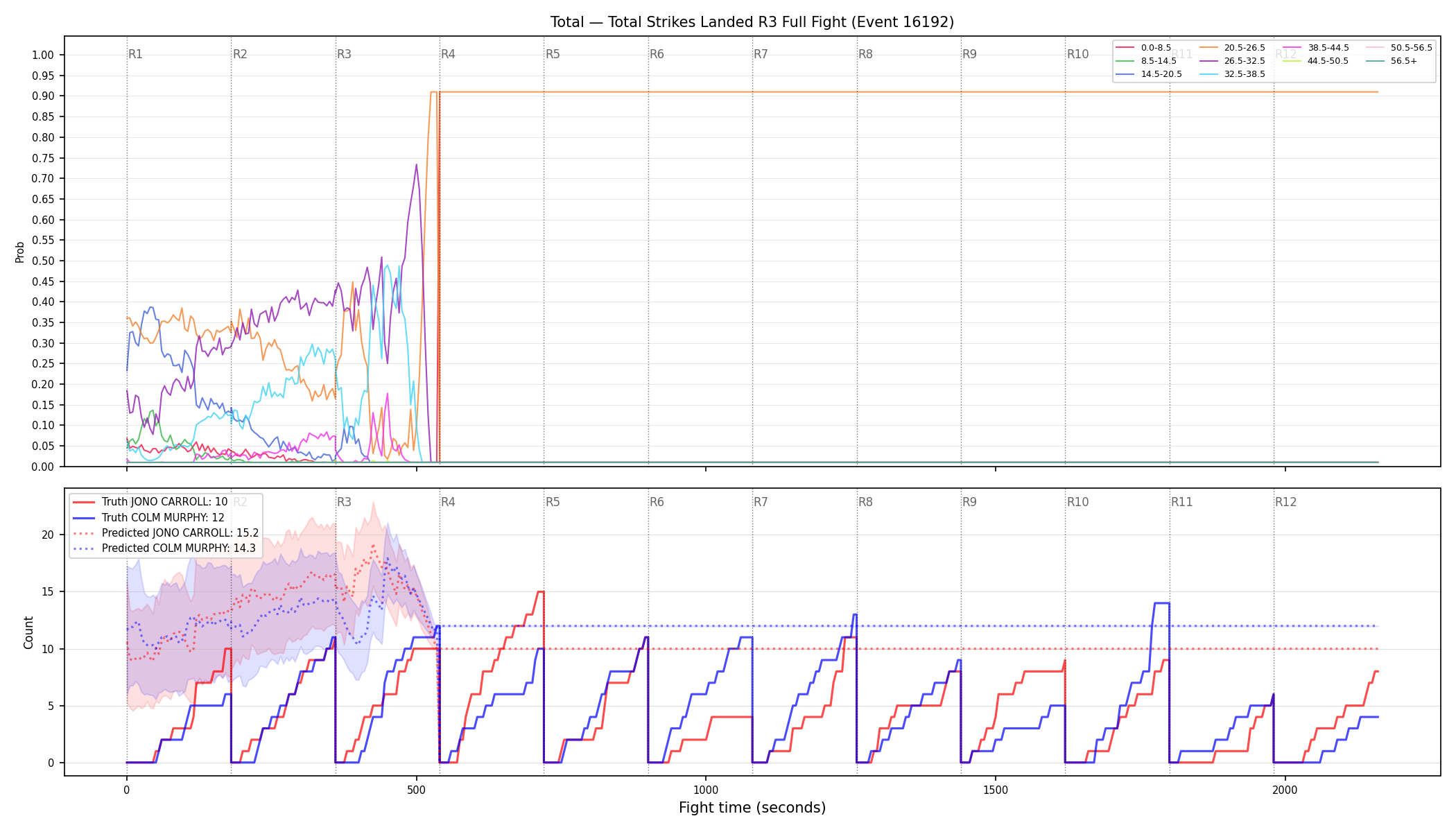This screenshot has width=1456, height=832.
Task: Click the Count y-axis label
Action: coord(28,632)
